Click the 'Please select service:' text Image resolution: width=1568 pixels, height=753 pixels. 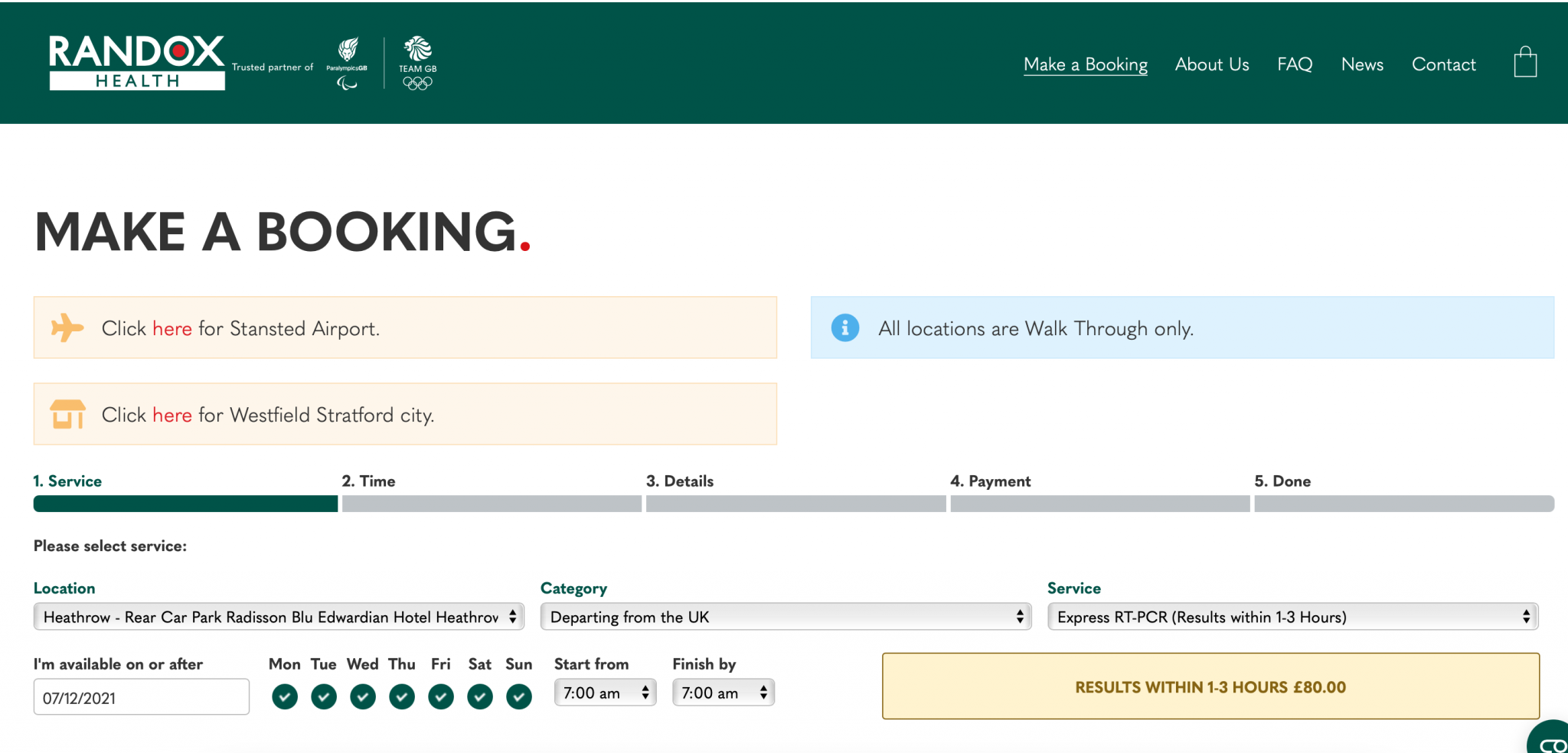coord(110,546)
